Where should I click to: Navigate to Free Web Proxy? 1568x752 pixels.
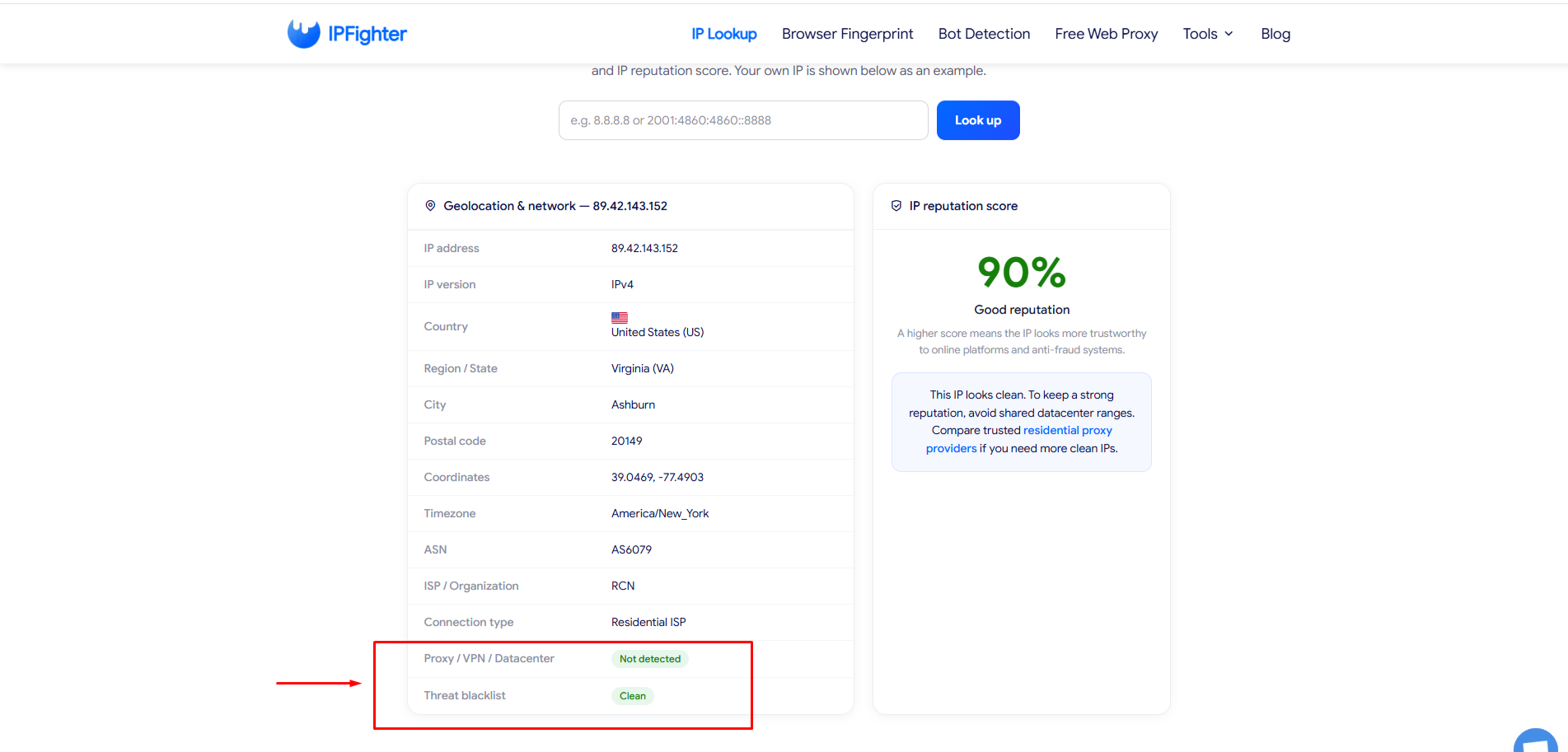pos(1107,34)
